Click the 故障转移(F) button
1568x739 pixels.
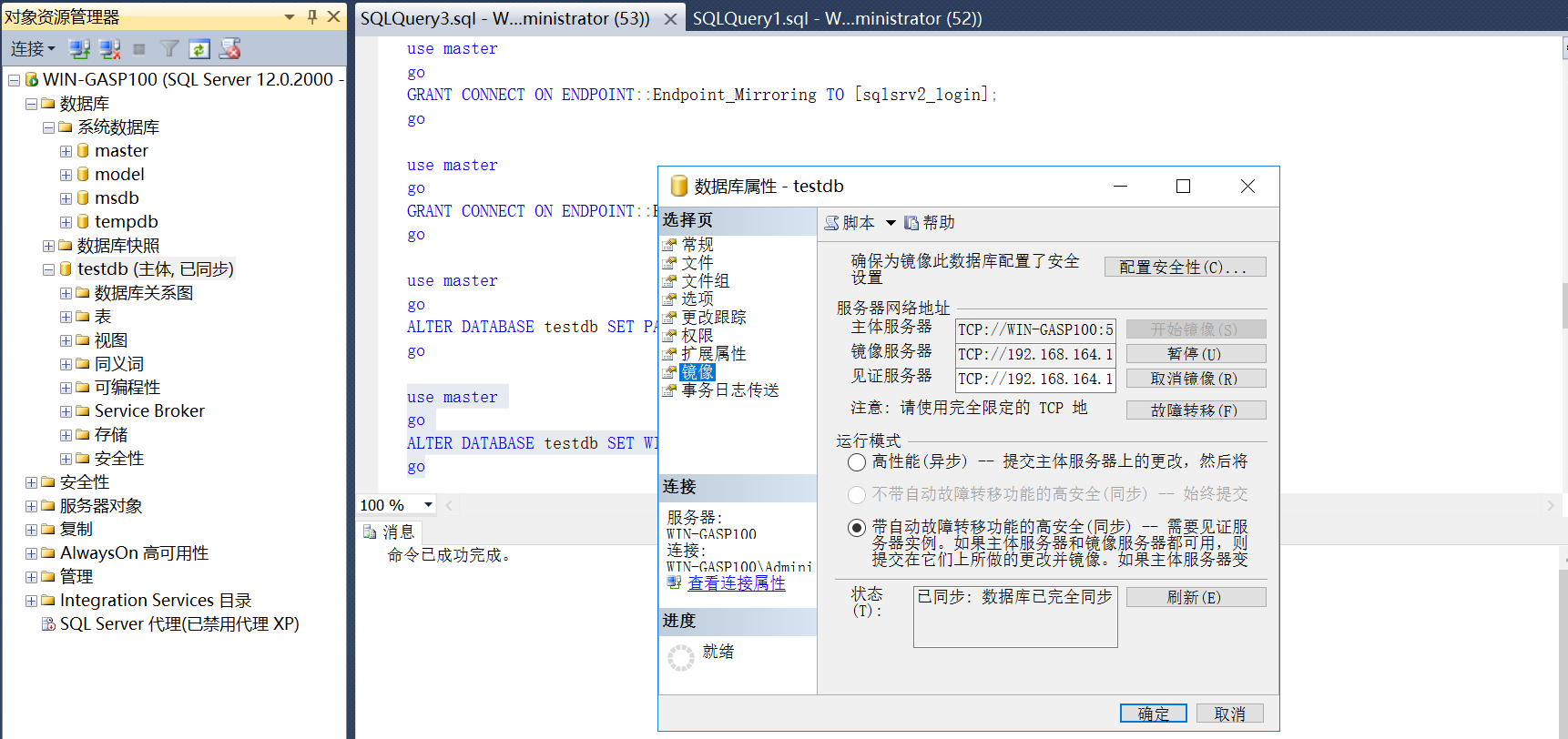click(x=1195, y=410)
